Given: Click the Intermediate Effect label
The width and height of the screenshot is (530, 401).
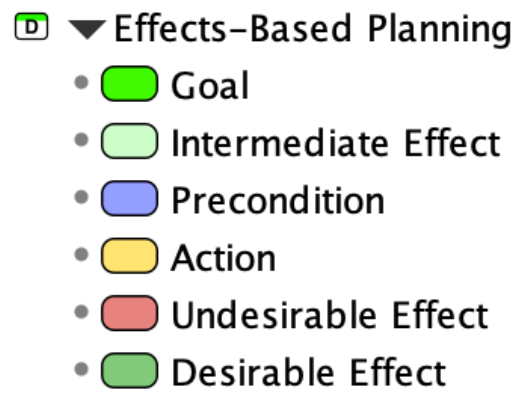Looking at the screenshot, I should 336,143.
